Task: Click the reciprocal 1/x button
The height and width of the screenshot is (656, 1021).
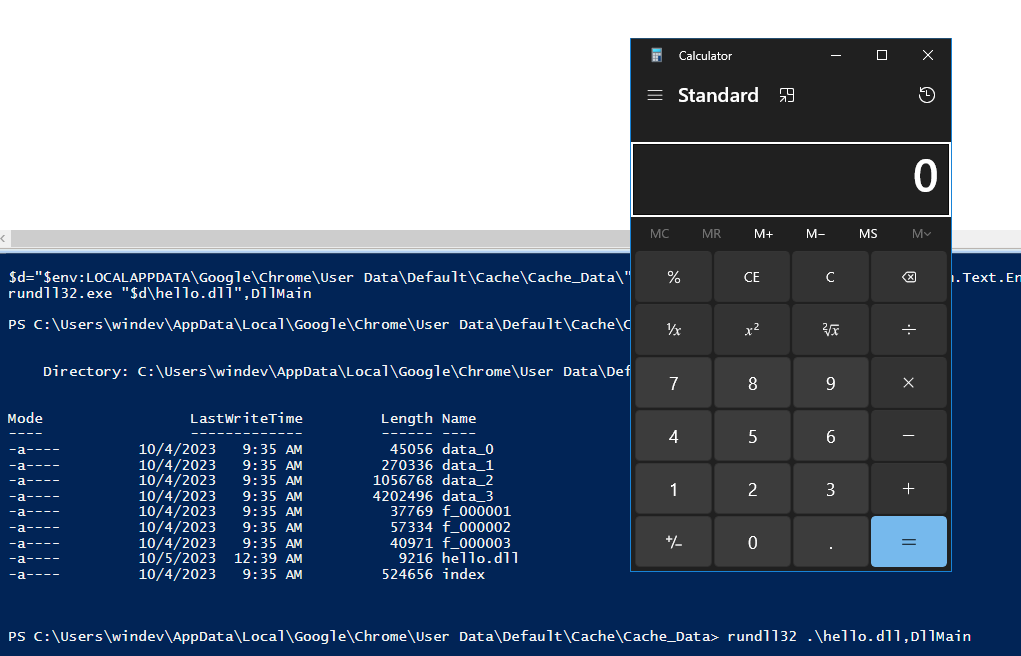Action: coord(673,330)
